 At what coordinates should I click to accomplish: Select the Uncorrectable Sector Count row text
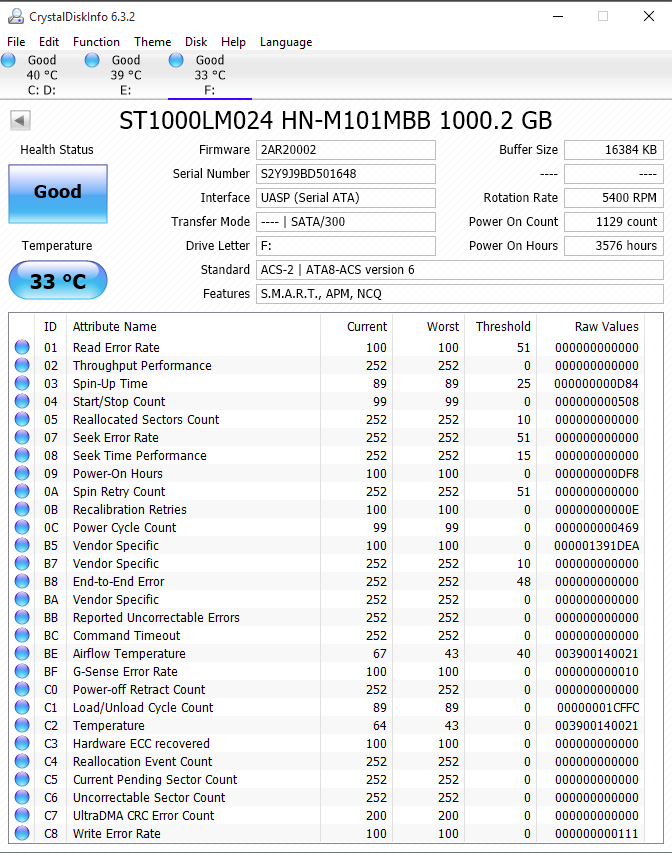[149, 798]
